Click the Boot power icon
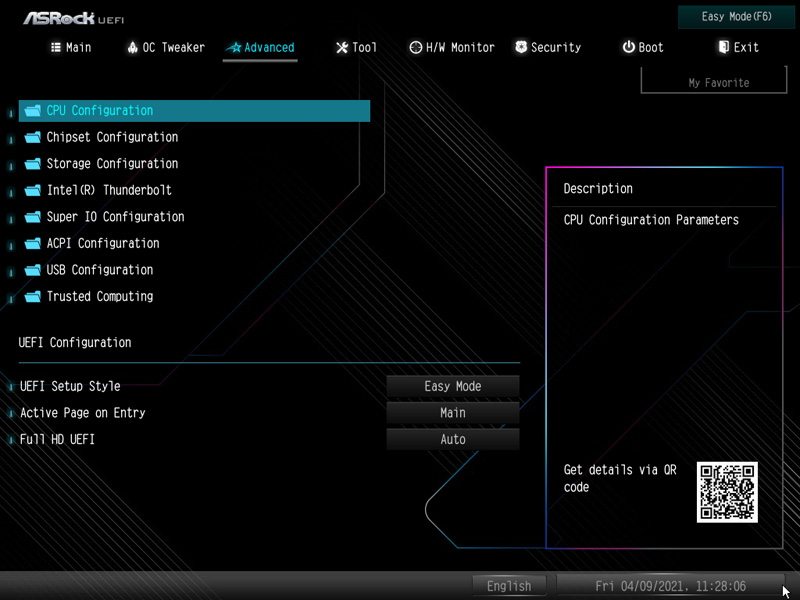 tap(629, 47)
